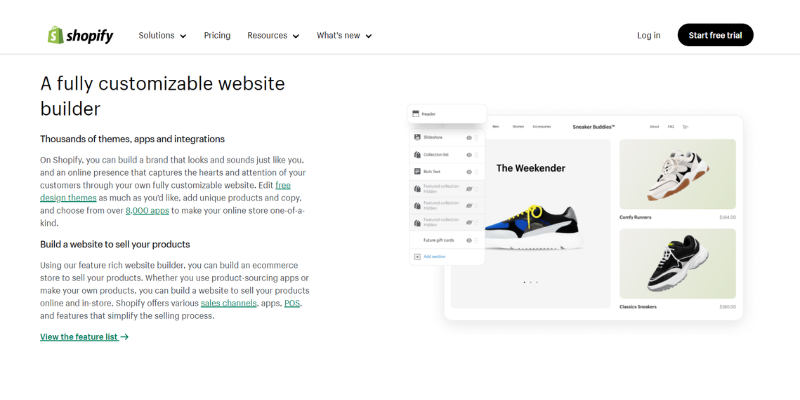Open the Resources dropdown
Image resolution: width=800 pixels, height=400 pixels.
(x=273, y=35)
